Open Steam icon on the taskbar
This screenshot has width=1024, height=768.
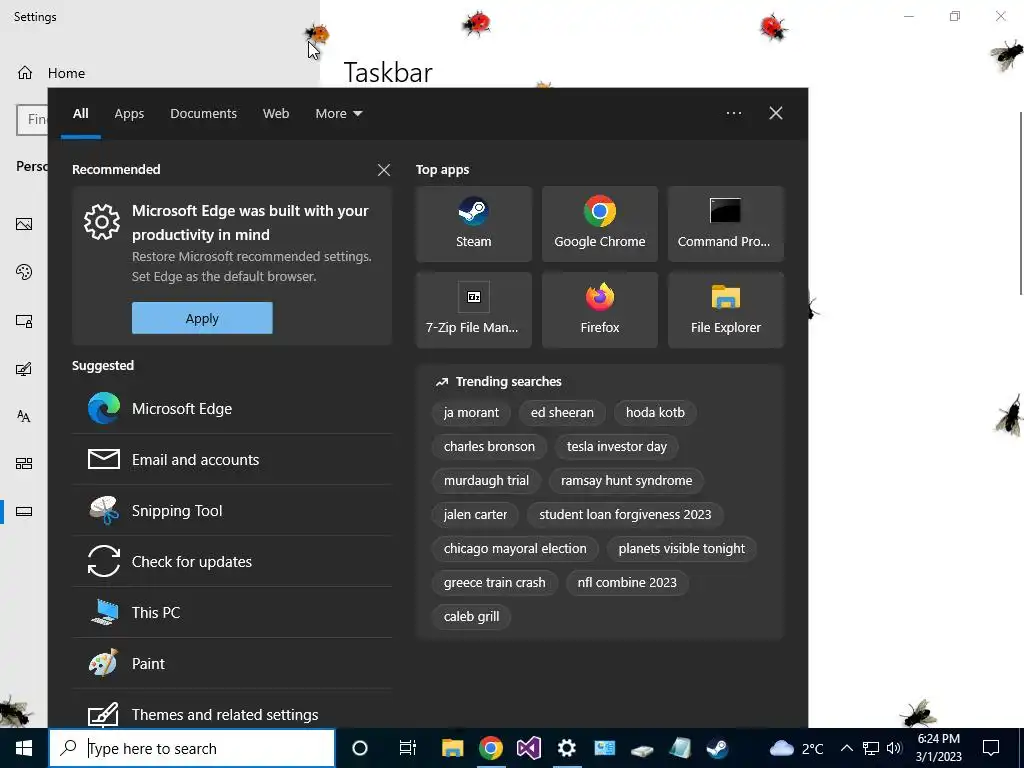tap(718, 748)
